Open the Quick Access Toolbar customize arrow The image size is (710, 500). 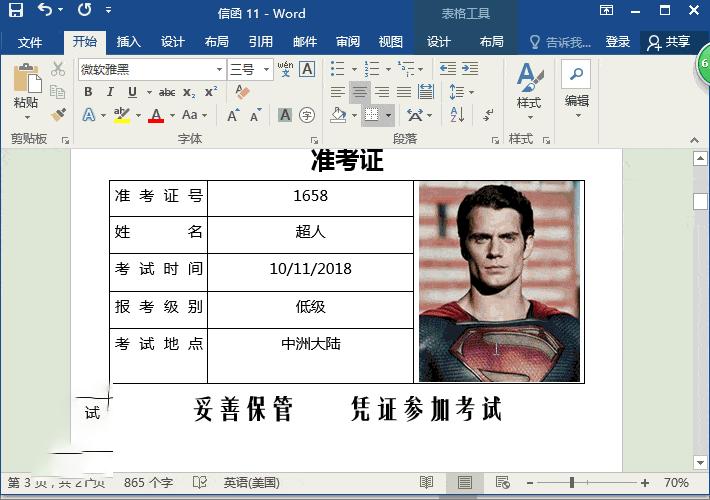[108, 9]
